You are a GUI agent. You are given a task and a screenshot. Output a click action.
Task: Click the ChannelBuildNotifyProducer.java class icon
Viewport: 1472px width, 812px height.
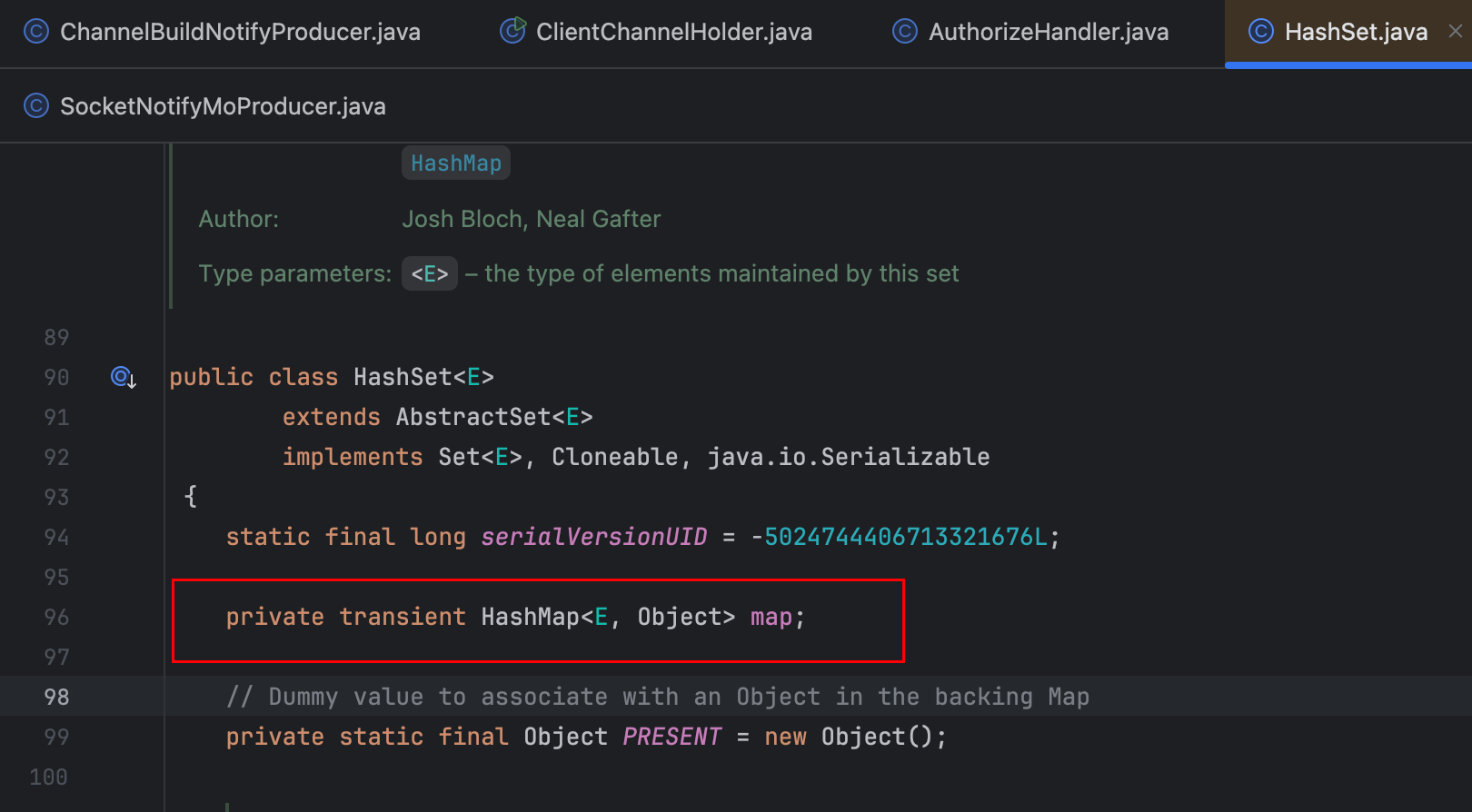tap(35, 32)
